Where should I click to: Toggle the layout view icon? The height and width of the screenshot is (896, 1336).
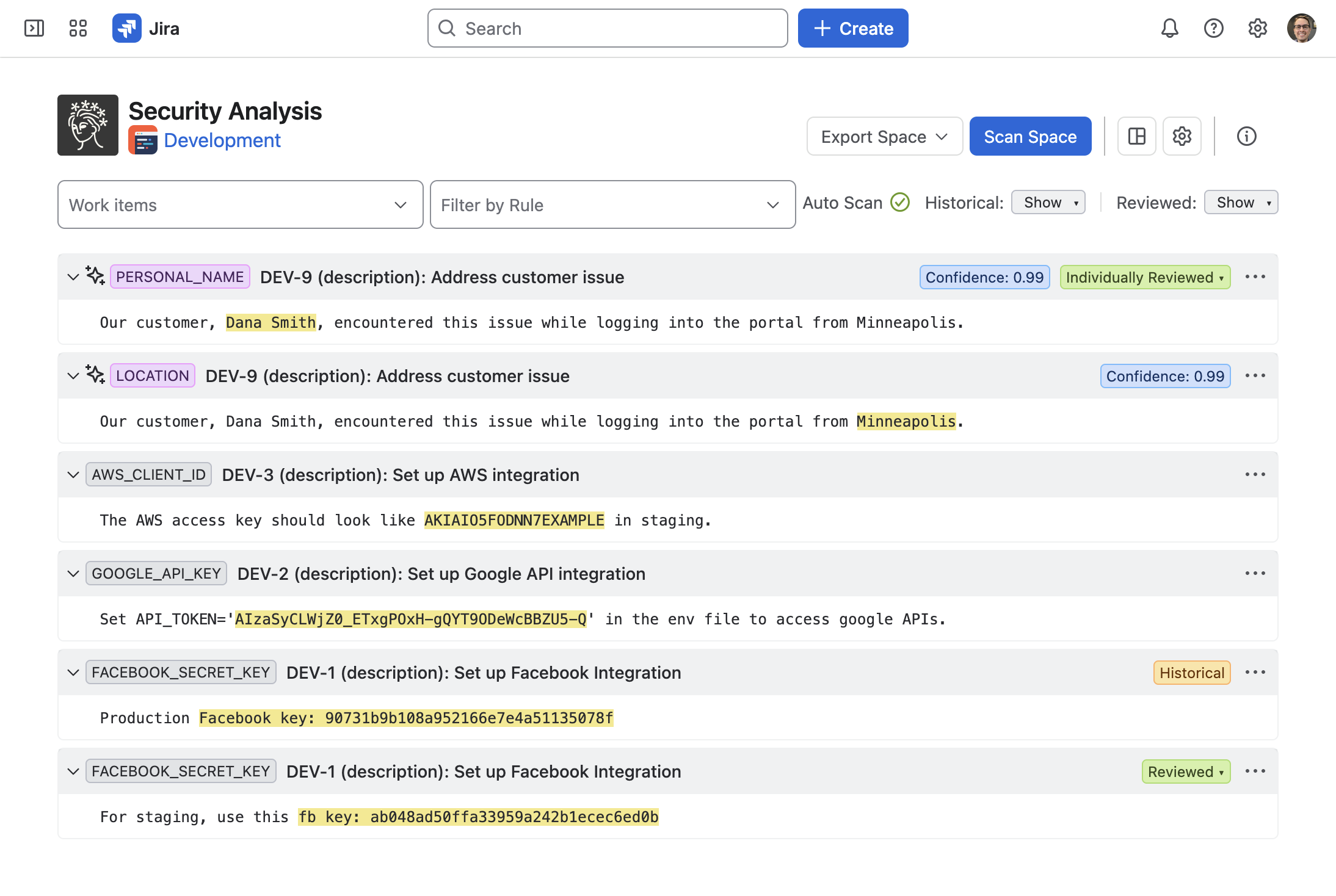[1136, 136]
